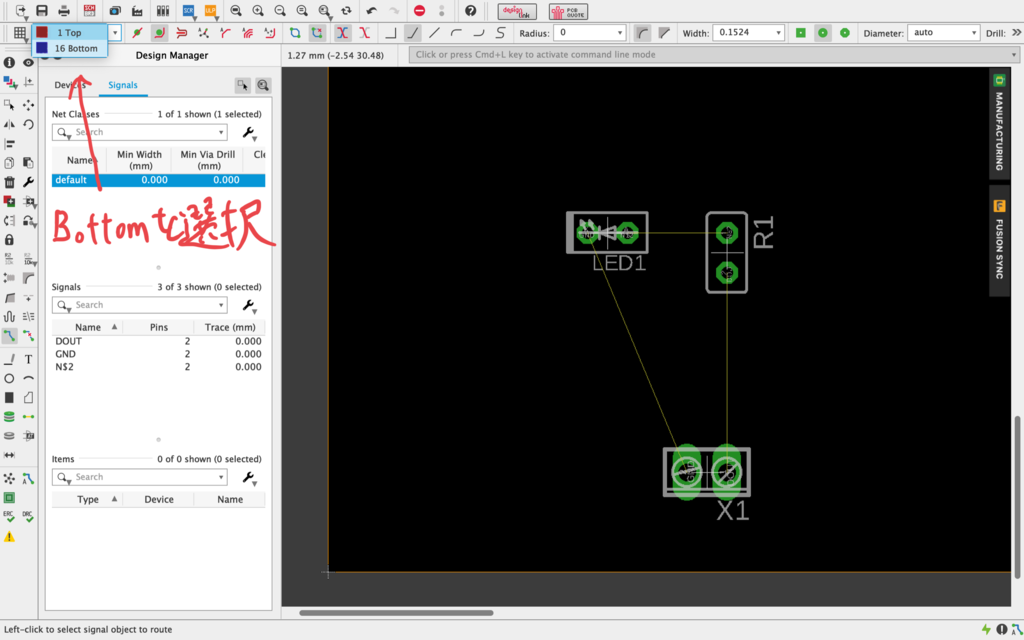Select the DOUT signal row

point(159,342)
